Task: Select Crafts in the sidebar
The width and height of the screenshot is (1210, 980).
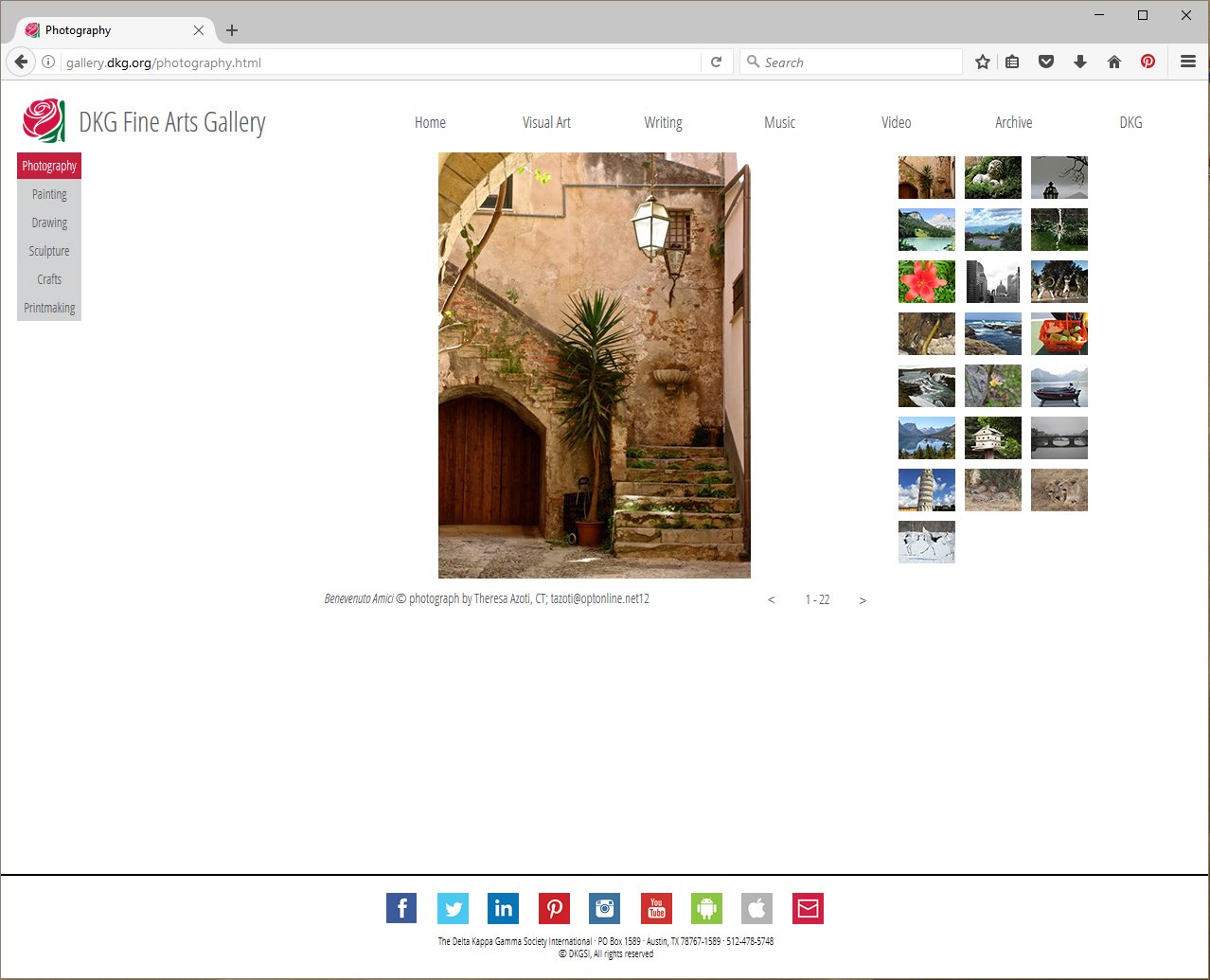Action: pyautogui.click(x=49, y=279)
